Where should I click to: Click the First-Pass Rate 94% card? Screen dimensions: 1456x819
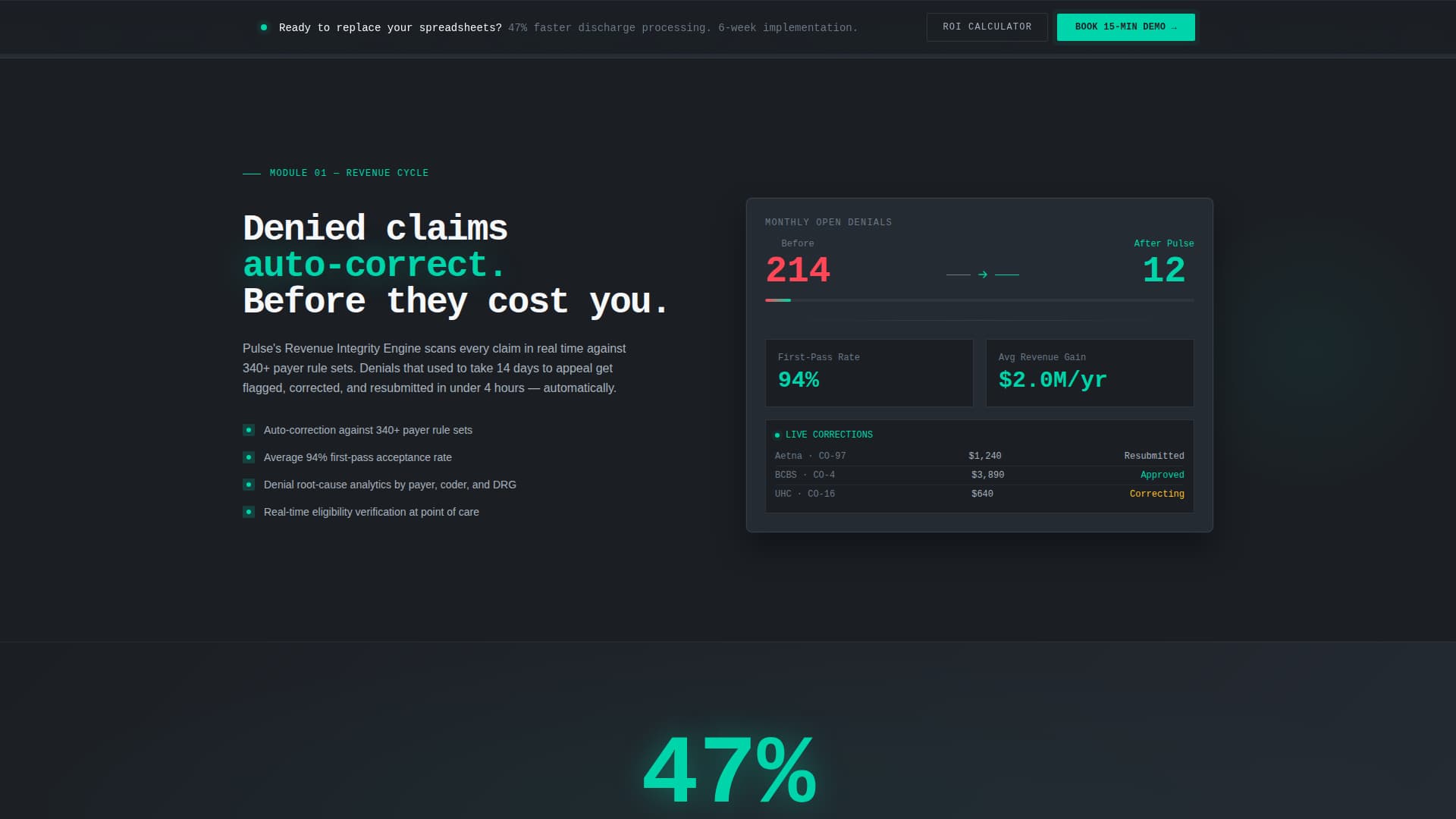tap(869, 373)
